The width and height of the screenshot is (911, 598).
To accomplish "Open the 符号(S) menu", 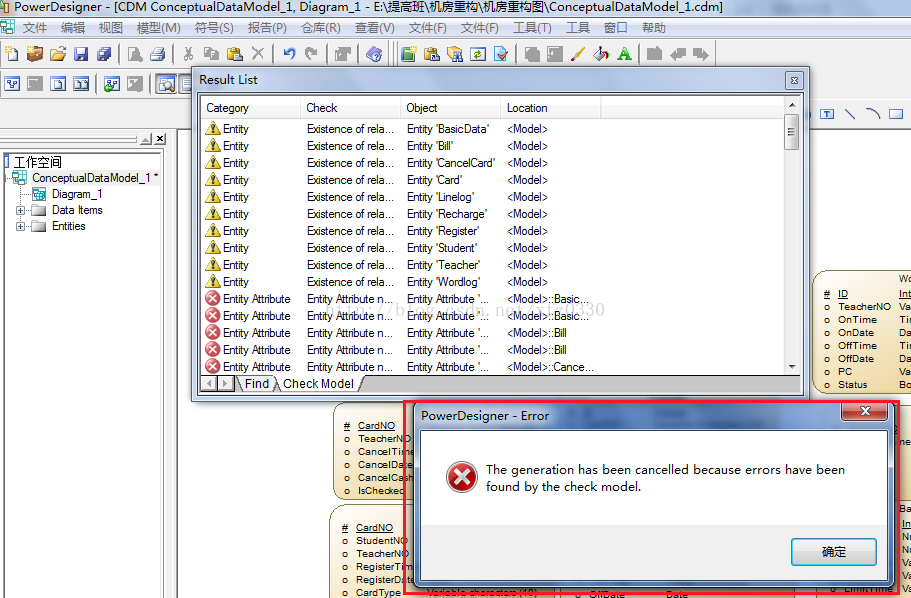I will pyautogui.click(x=214, y=28).
